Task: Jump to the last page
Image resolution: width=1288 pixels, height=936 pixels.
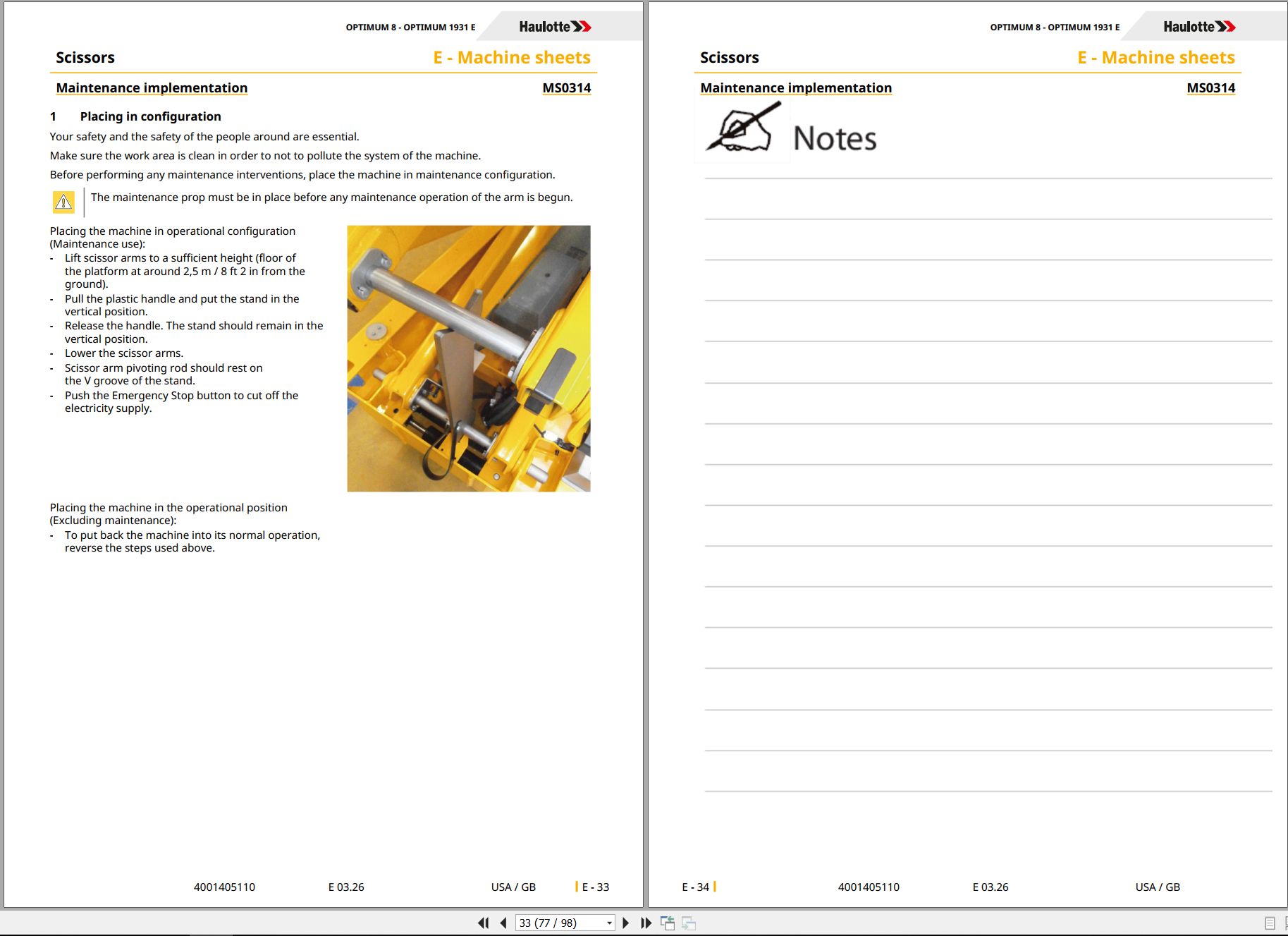Action: pyautogui.click(x=646, y=923)
